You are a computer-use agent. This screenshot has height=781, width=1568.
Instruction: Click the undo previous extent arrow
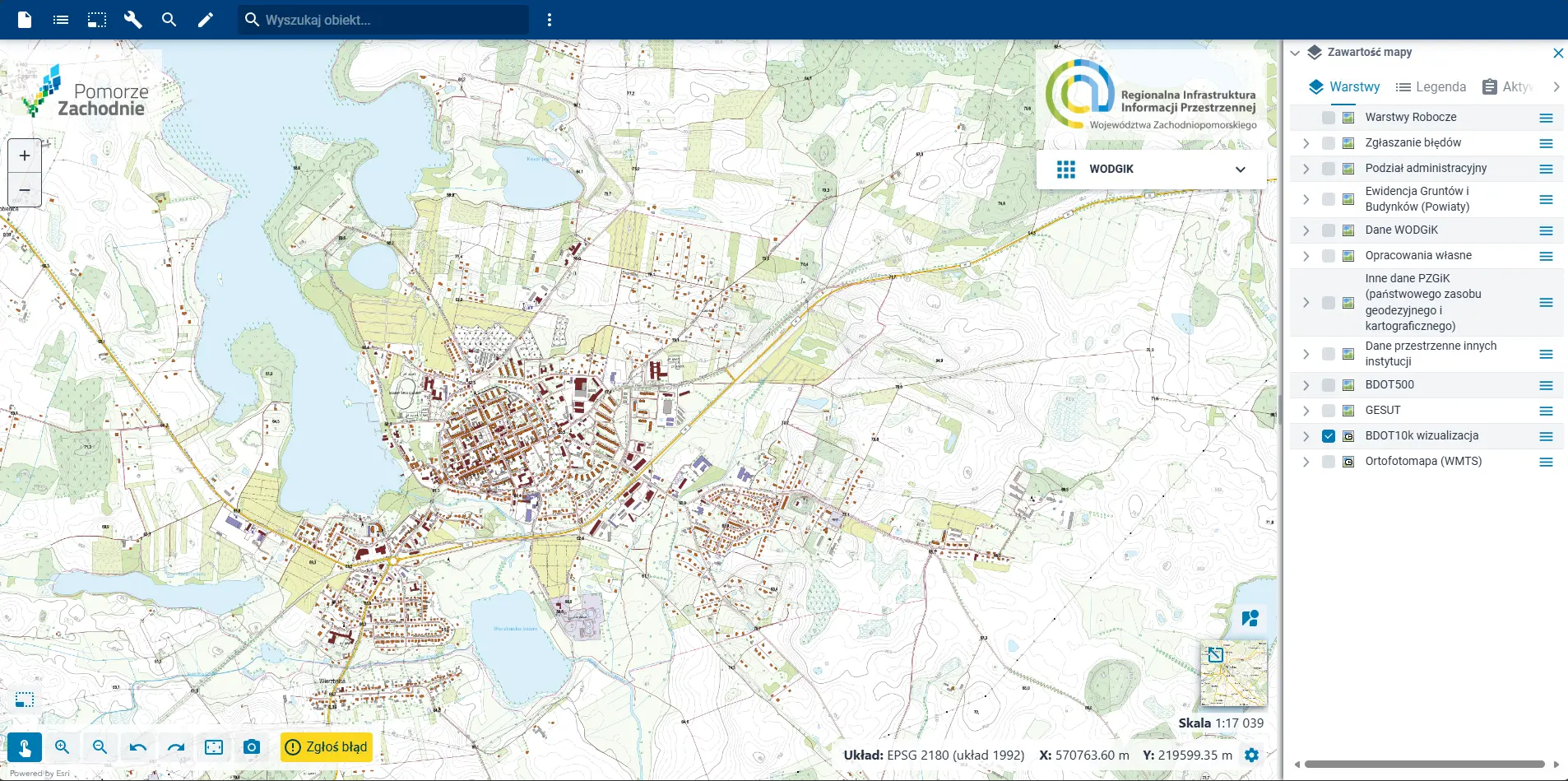point(137,747)
